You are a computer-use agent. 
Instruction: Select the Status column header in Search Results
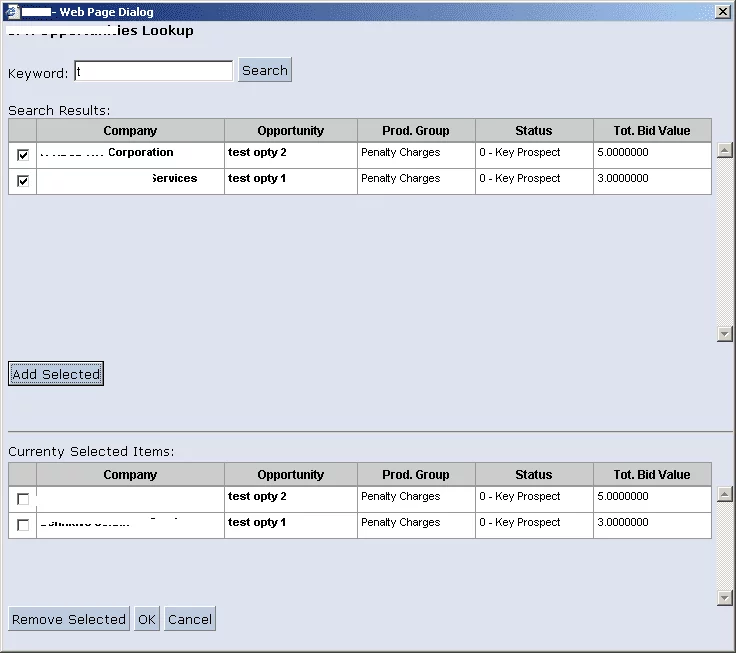tap(533, 131)
